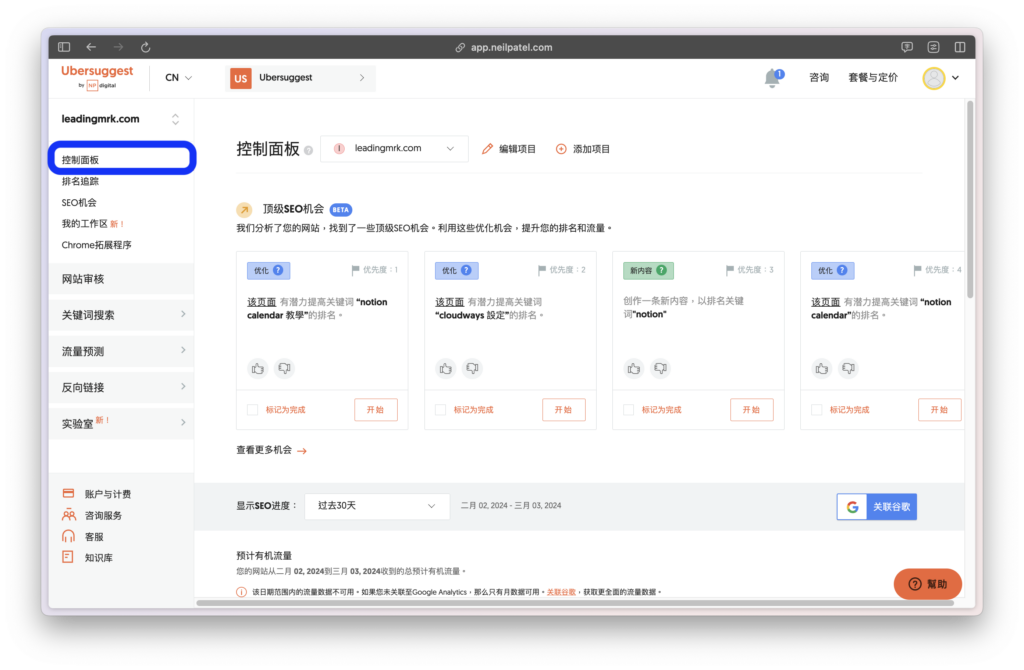Click the browser chat bubble toolbar icon
Viewport: 1024px width, 670px height.
tap(907, 47)
